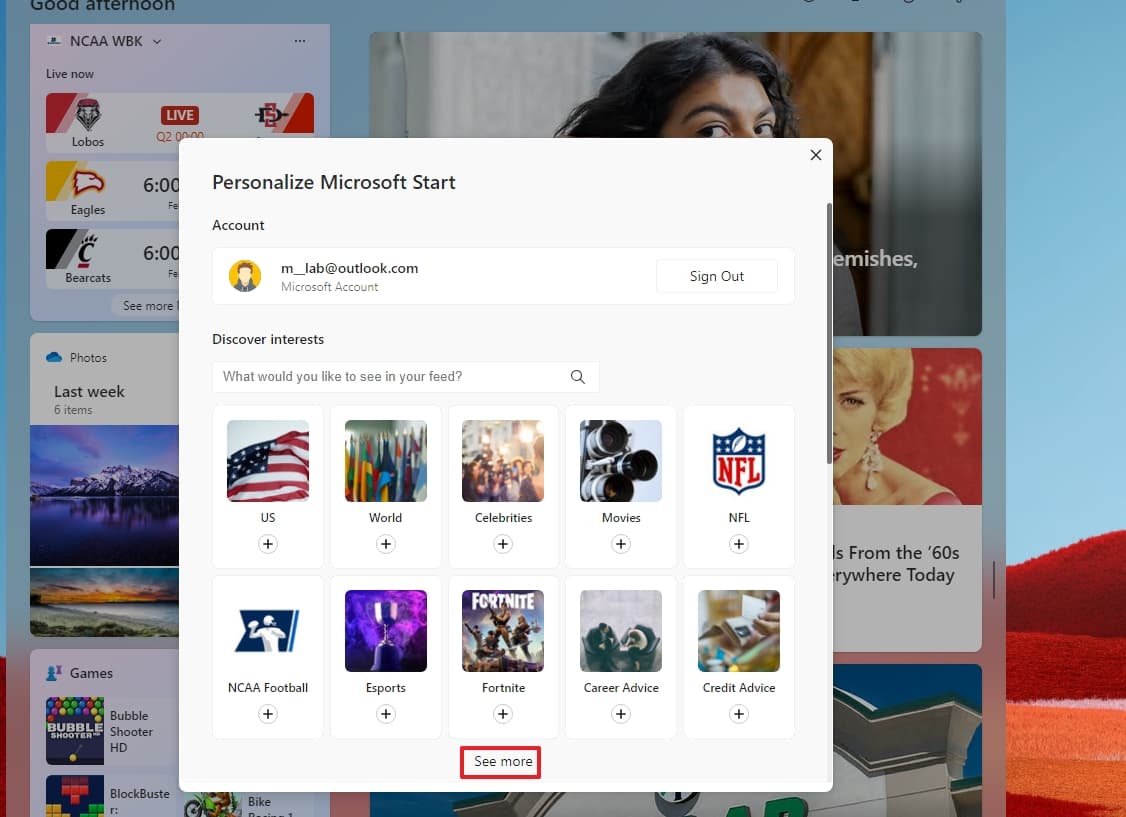Select the Celebrities interest icon
Viewport: 1126px width, 817px height.
click(x=503, y=460)
